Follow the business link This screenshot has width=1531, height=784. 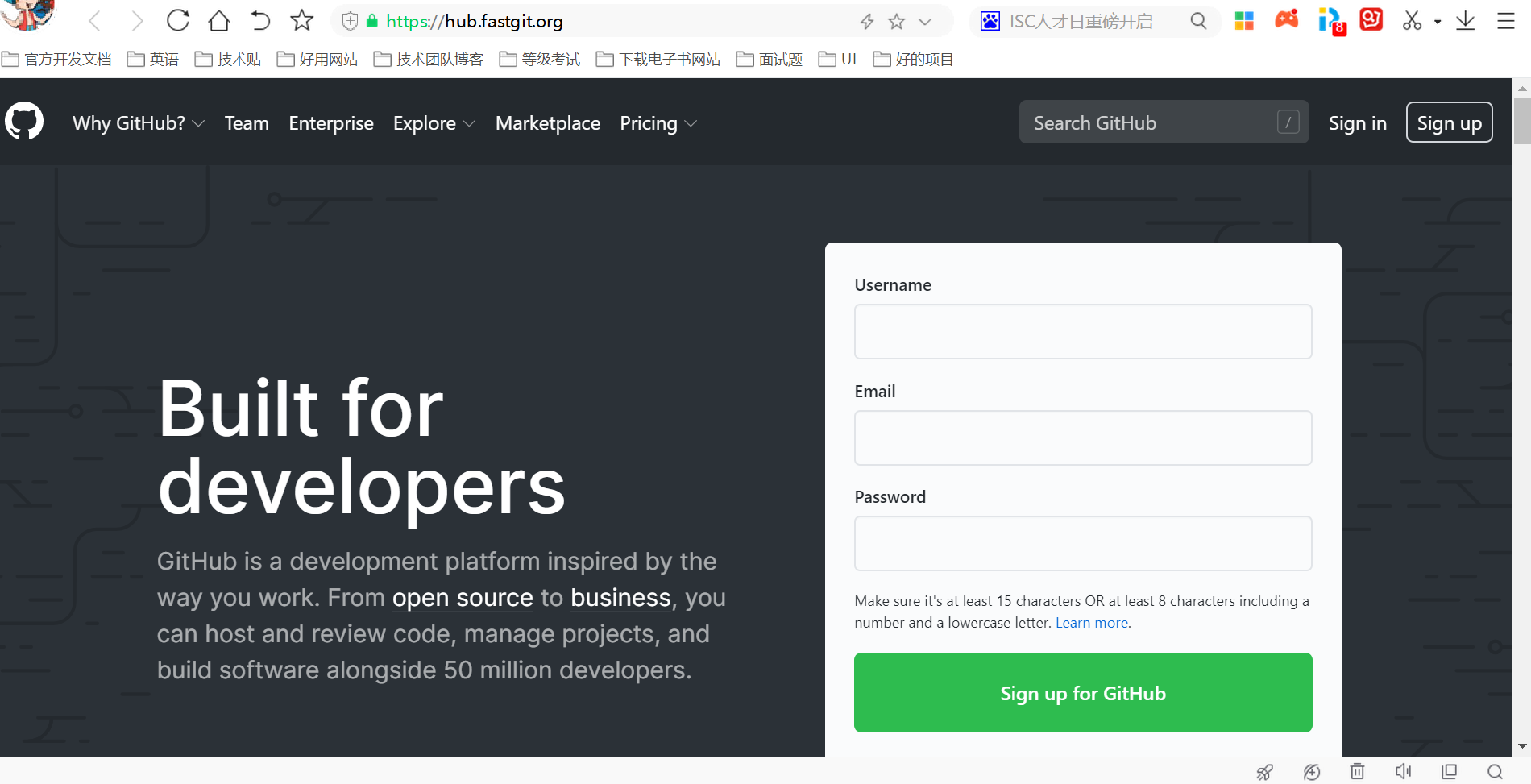[x=620, y=598]
